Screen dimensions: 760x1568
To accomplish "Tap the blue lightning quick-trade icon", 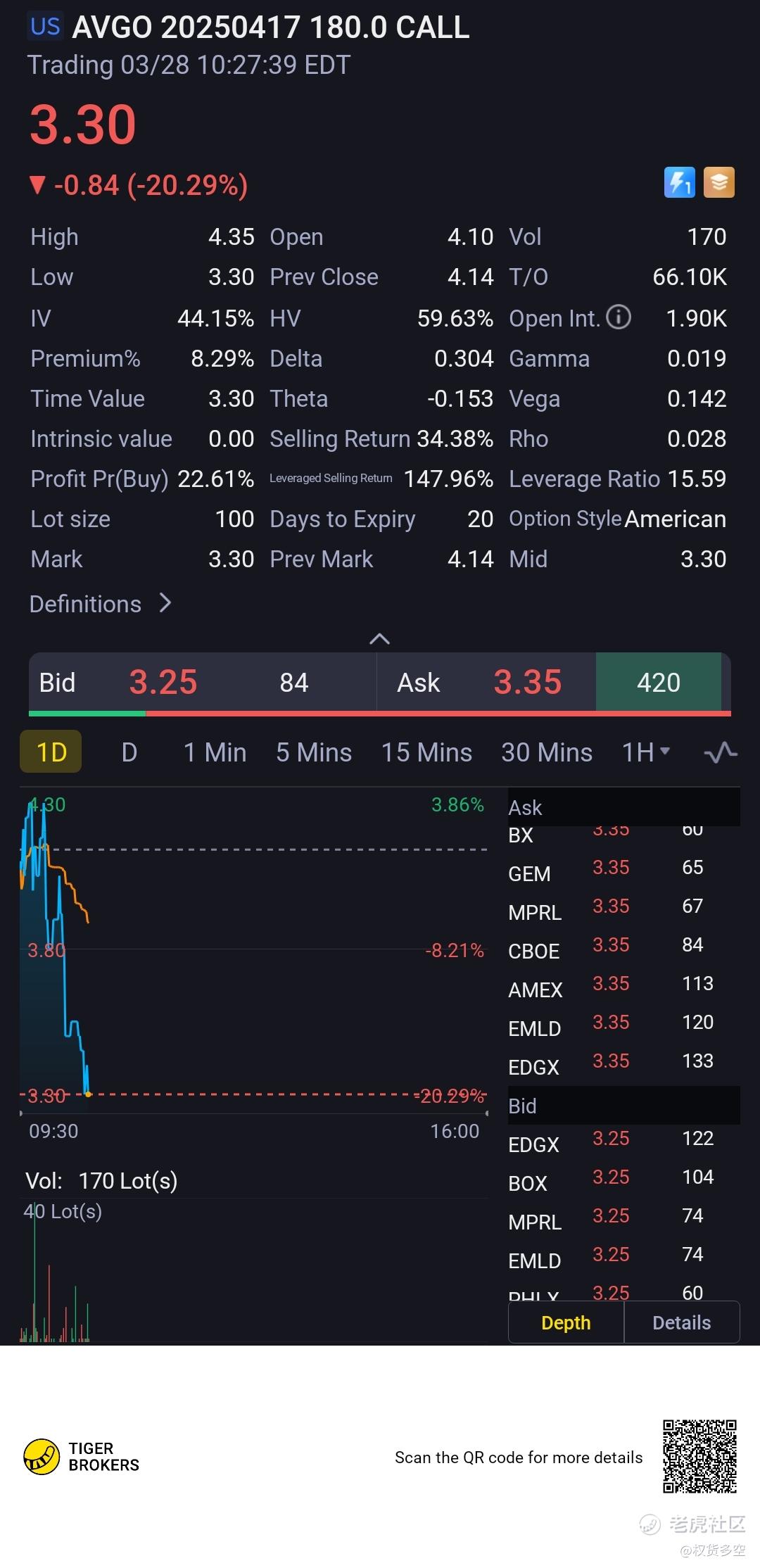I will tap(679, 182).
